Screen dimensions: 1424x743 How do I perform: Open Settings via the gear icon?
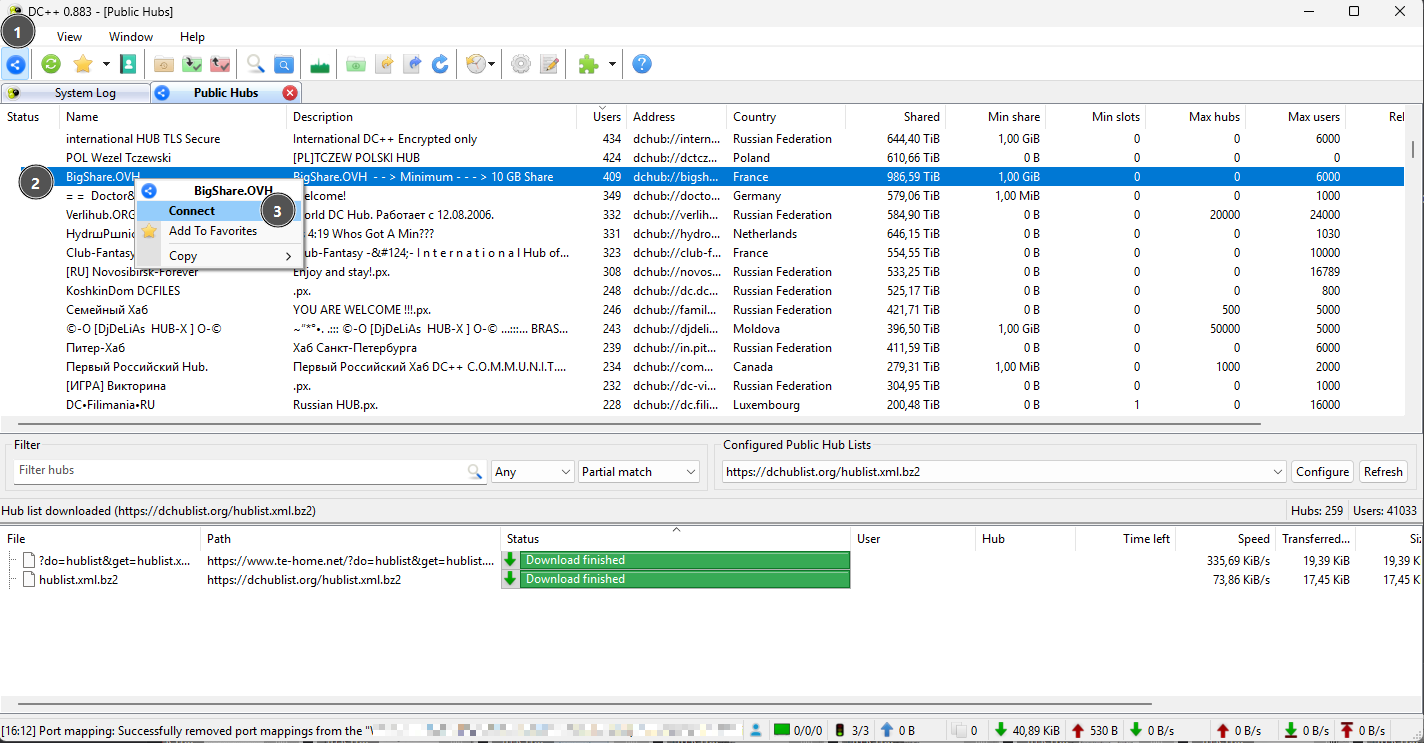(x=521, y=65)
